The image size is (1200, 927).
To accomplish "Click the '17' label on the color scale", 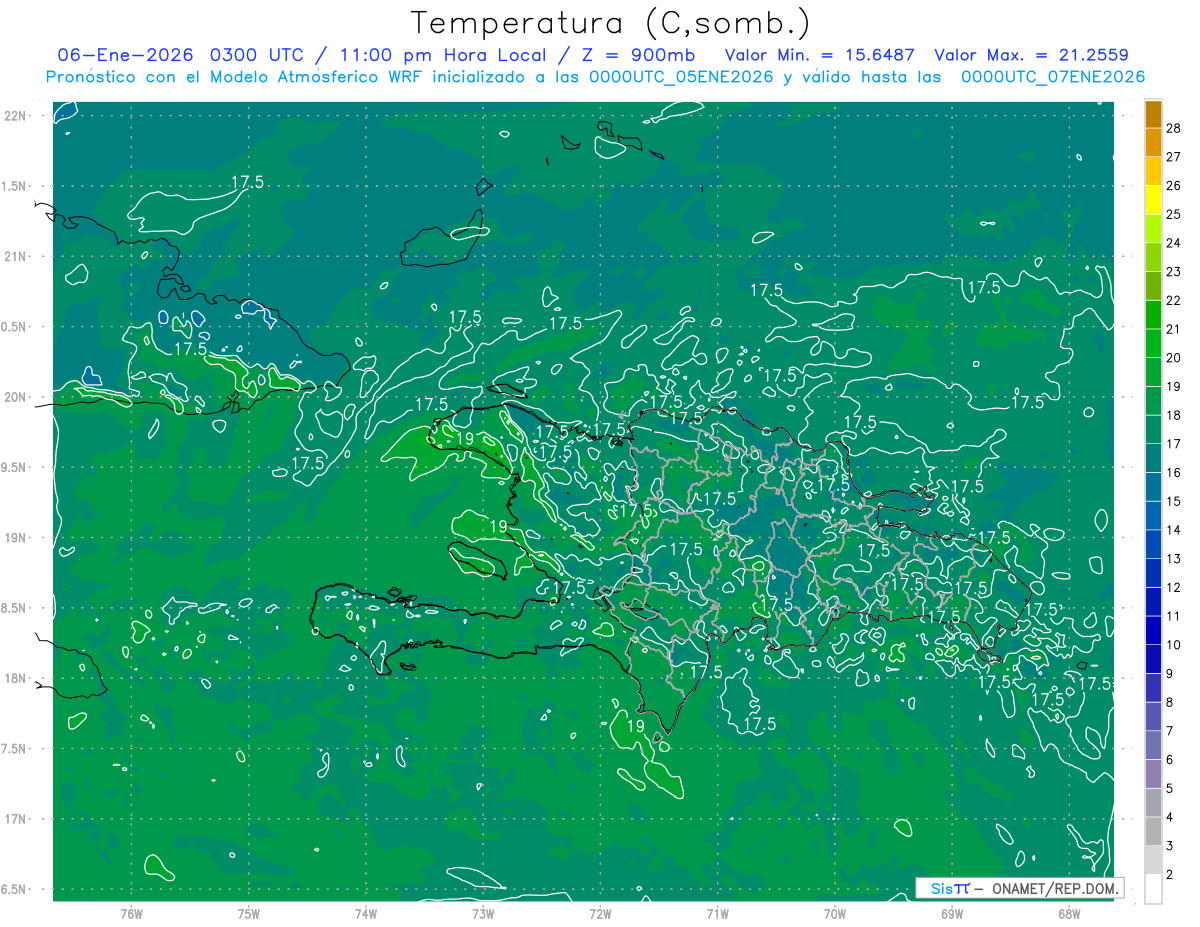I will [x=1174, y=444].
